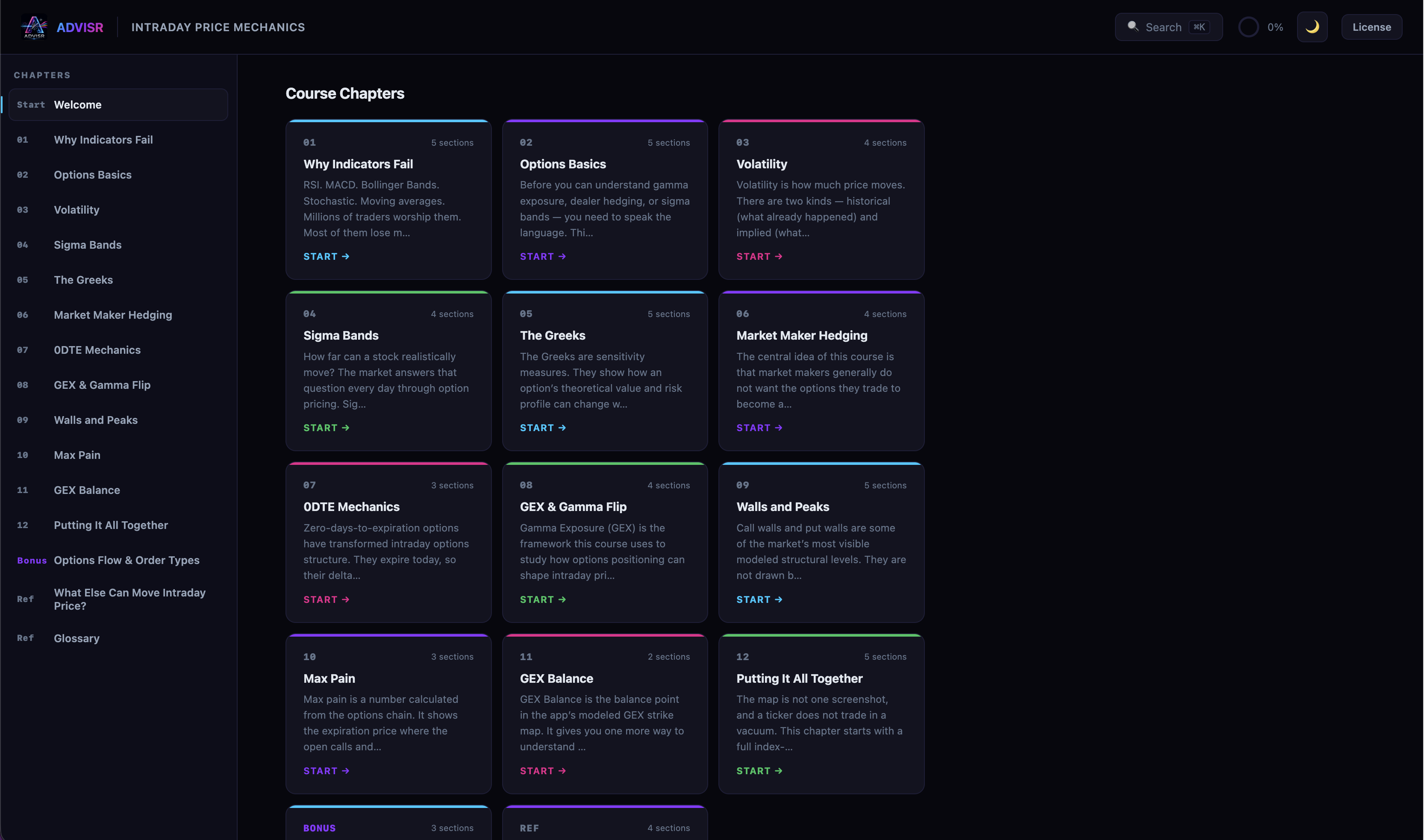Start the Why Indicators Fail chapter card
This screenshot has height=840, width=1424.
[326, 257]
